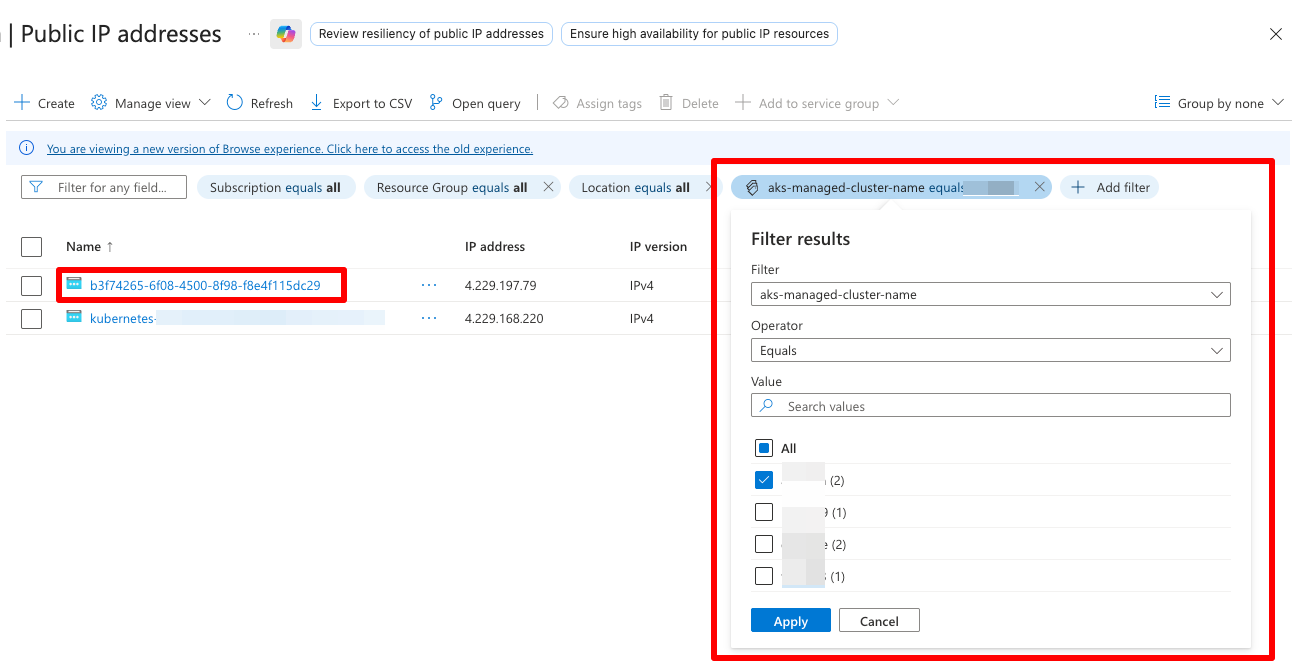
Task: Click the Open query icon
Action: point(434,102)
